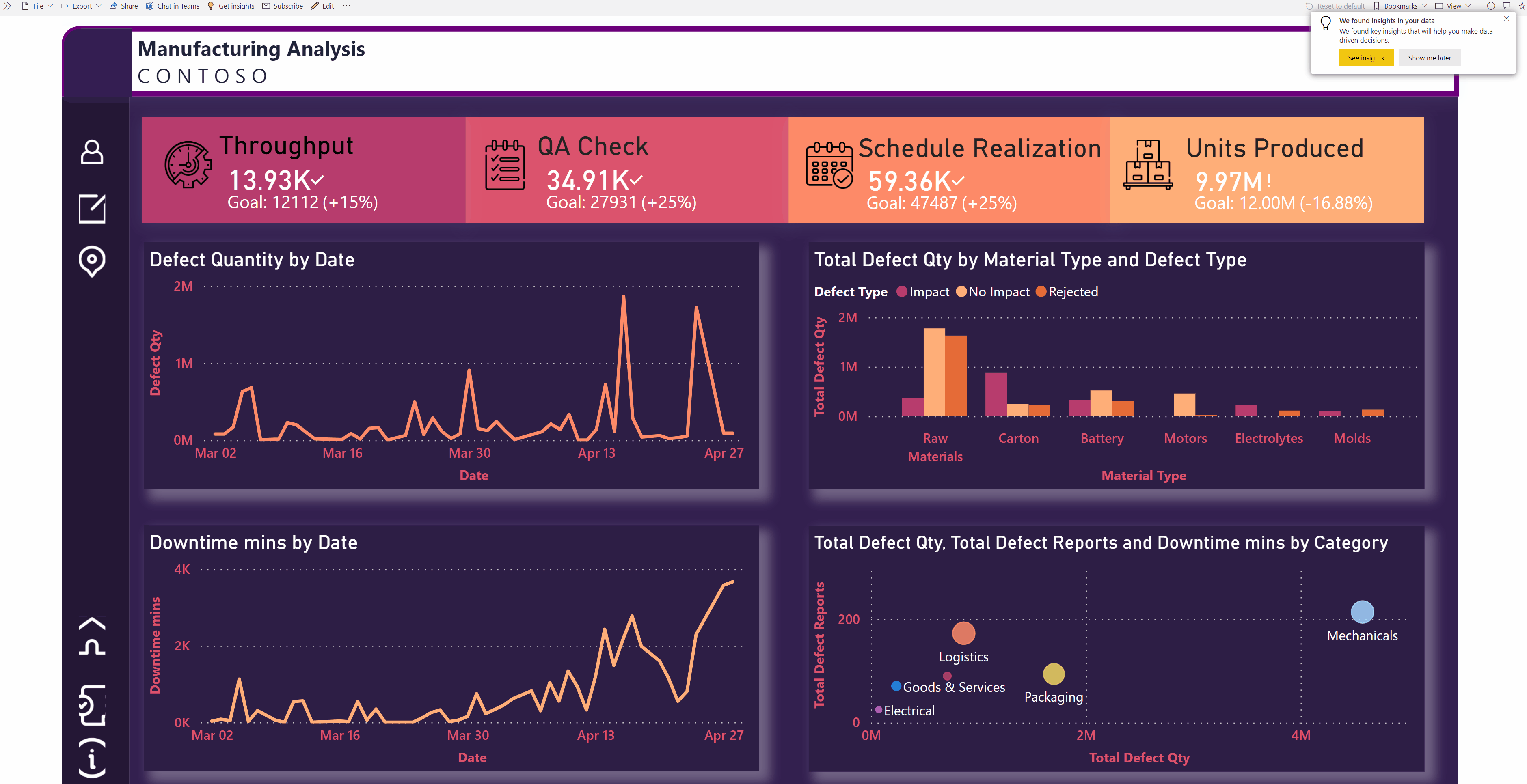The image size is (1527, 784).
Task: Toggle the Rejected defect type legend item
Action: pos(1067,291)
